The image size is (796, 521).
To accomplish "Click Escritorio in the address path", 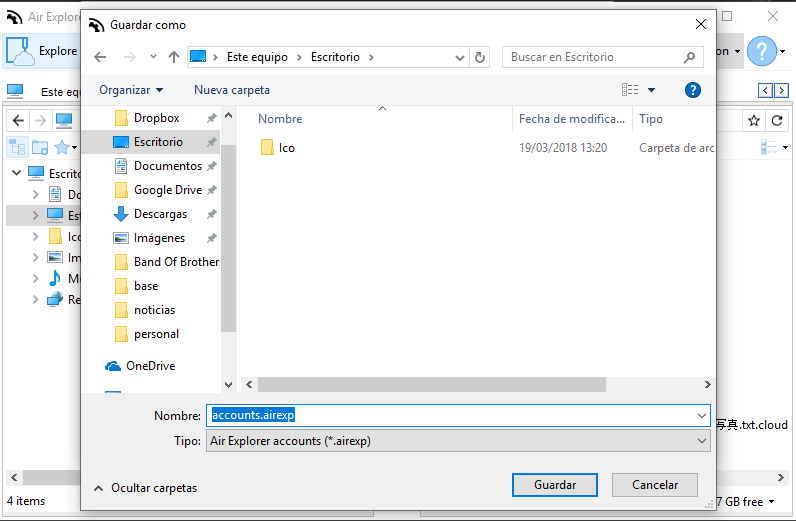I will 335,57.
